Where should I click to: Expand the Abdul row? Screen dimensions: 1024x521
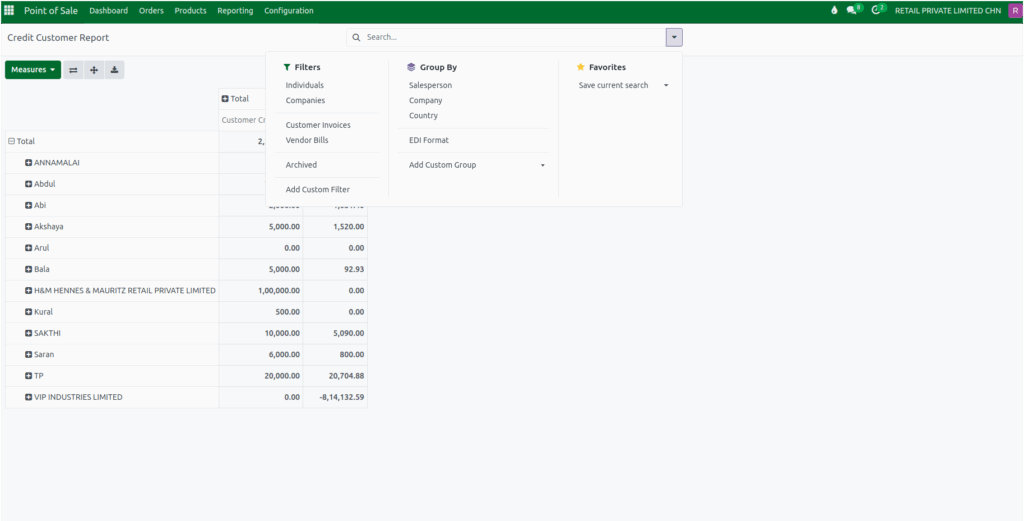29,184
